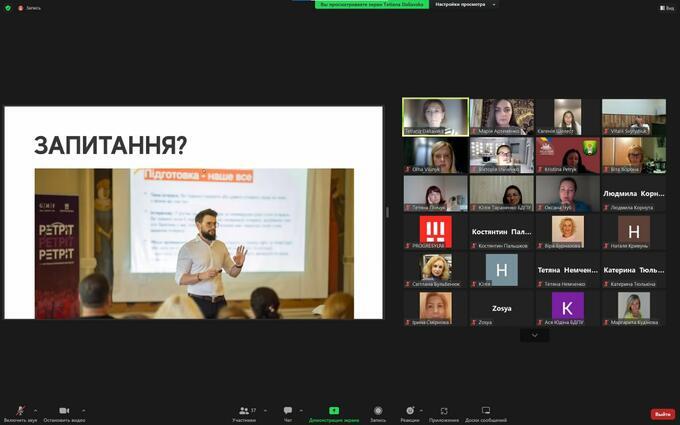Screen dimensions: 680x425
Task: Toggle the Запись record button
Action: click(x=378, y=412)
